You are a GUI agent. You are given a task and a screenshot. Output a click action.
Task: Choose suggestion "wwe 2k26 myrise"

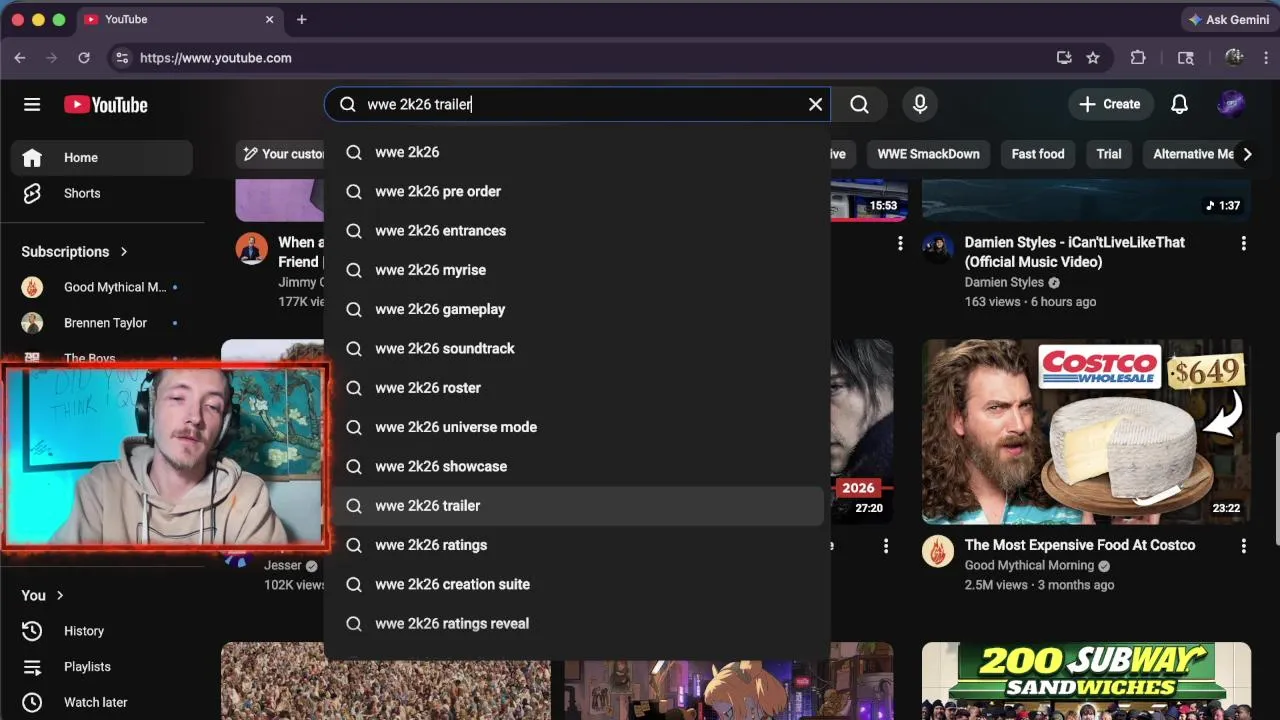coord(578,270)
